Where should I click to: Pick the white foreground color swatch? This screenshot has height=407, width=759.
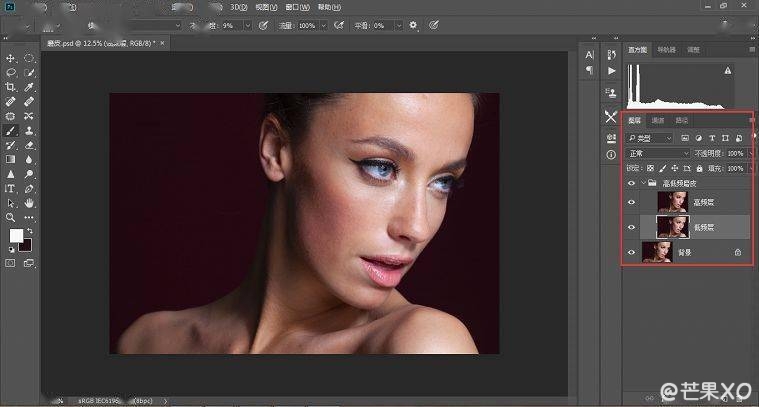point(16,236)
